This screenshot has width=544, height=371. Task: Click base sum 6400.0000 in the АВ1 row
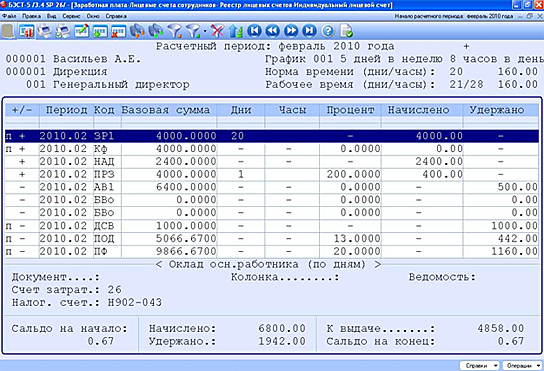pyautogui.click(x=186, y=187)
